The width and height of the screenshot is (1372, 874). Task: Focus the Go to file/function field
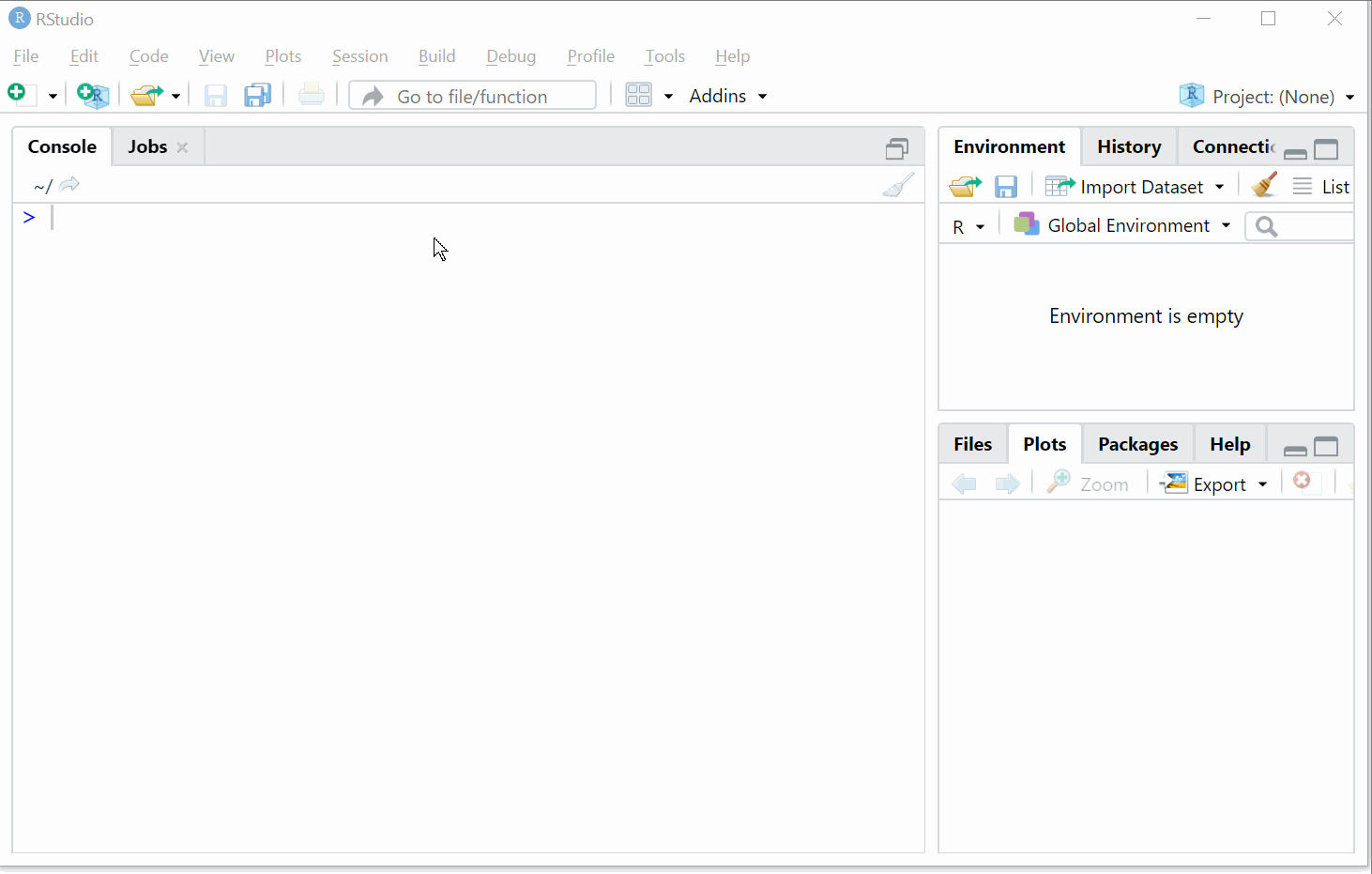click(472, 96)
